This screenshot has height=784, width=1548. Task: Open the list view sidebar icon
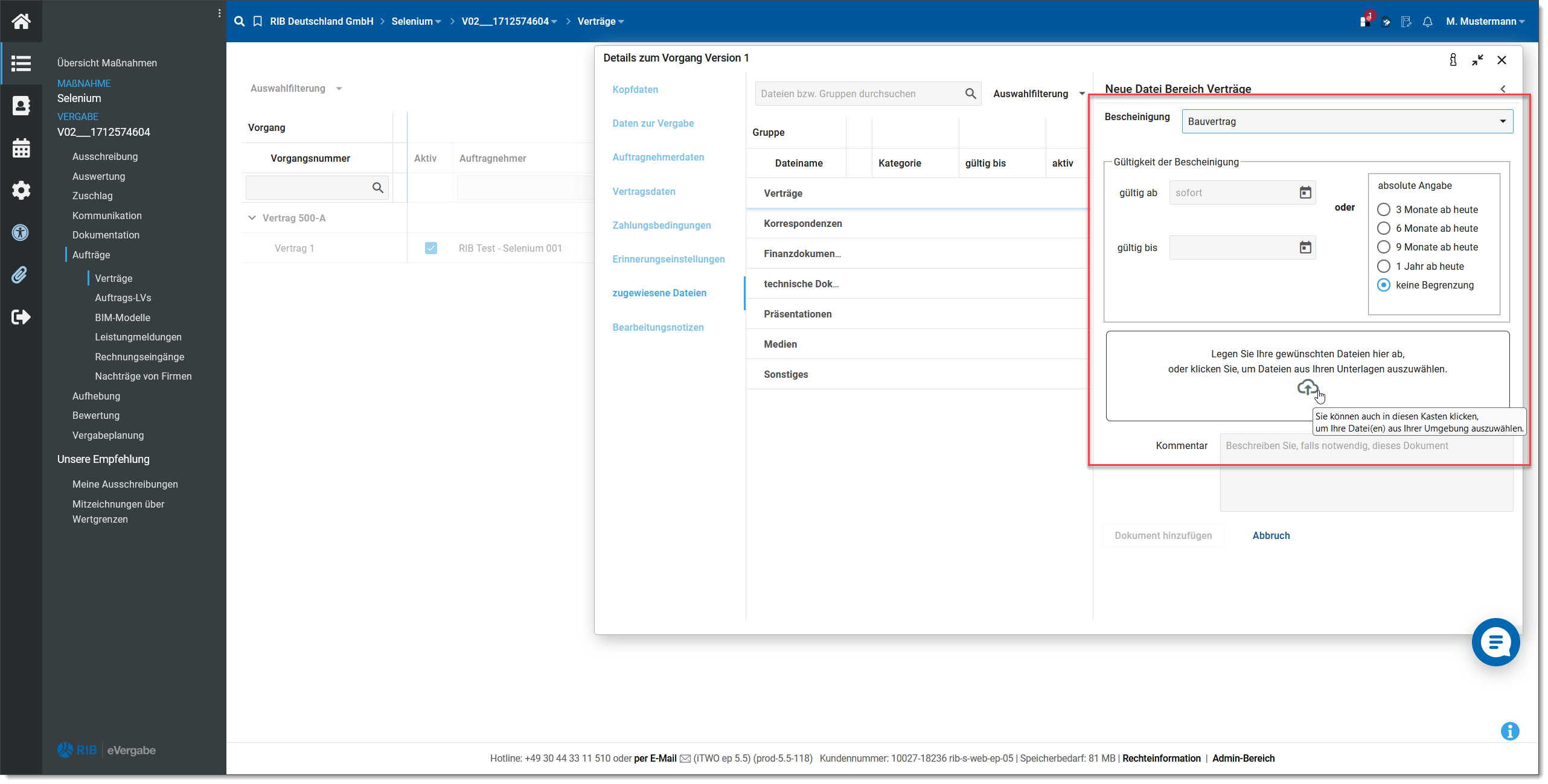click(21, 63)
